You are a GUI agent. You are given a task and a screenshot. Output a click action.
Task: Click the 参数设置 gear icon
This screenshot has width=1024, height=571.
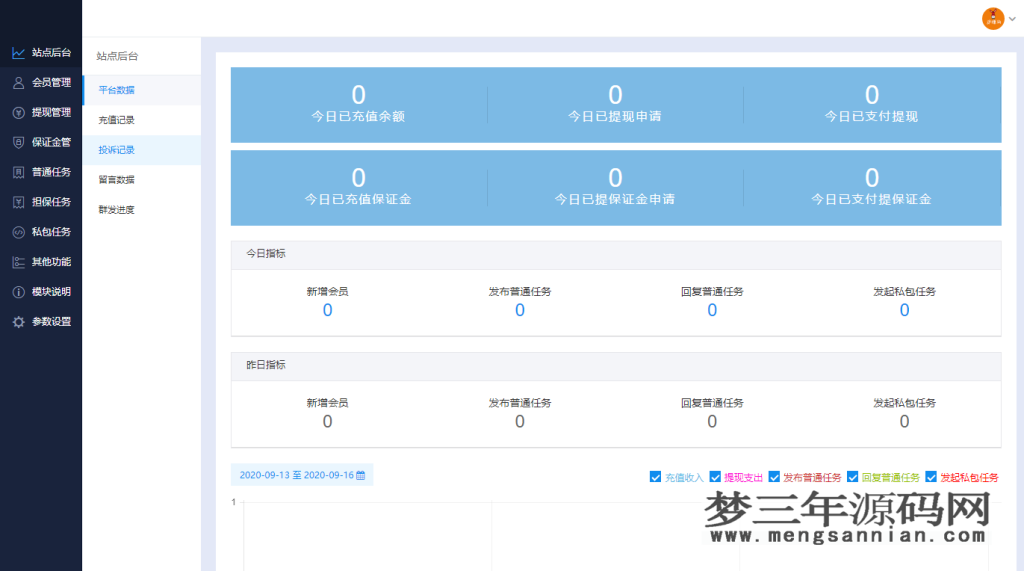click(x=18, y=322)
